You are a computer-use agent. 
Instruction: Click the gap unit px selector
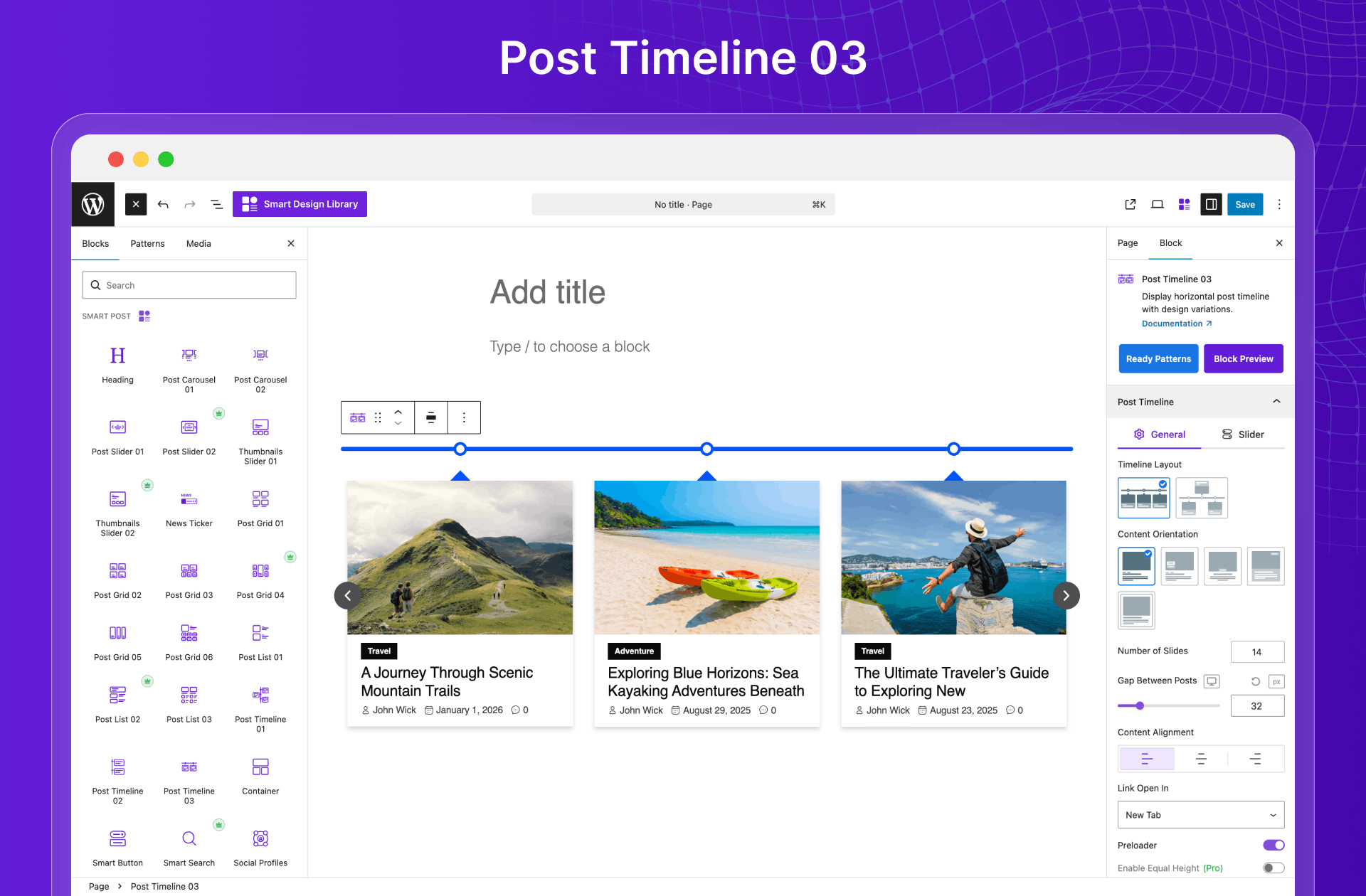[x=1276, y=681]
